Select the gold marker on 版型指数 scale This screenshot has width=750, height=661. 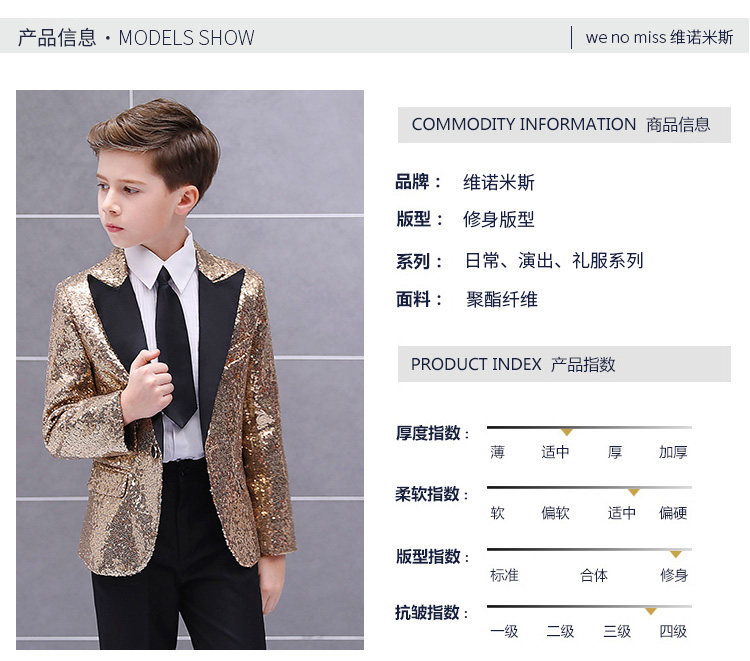point(675,554)
